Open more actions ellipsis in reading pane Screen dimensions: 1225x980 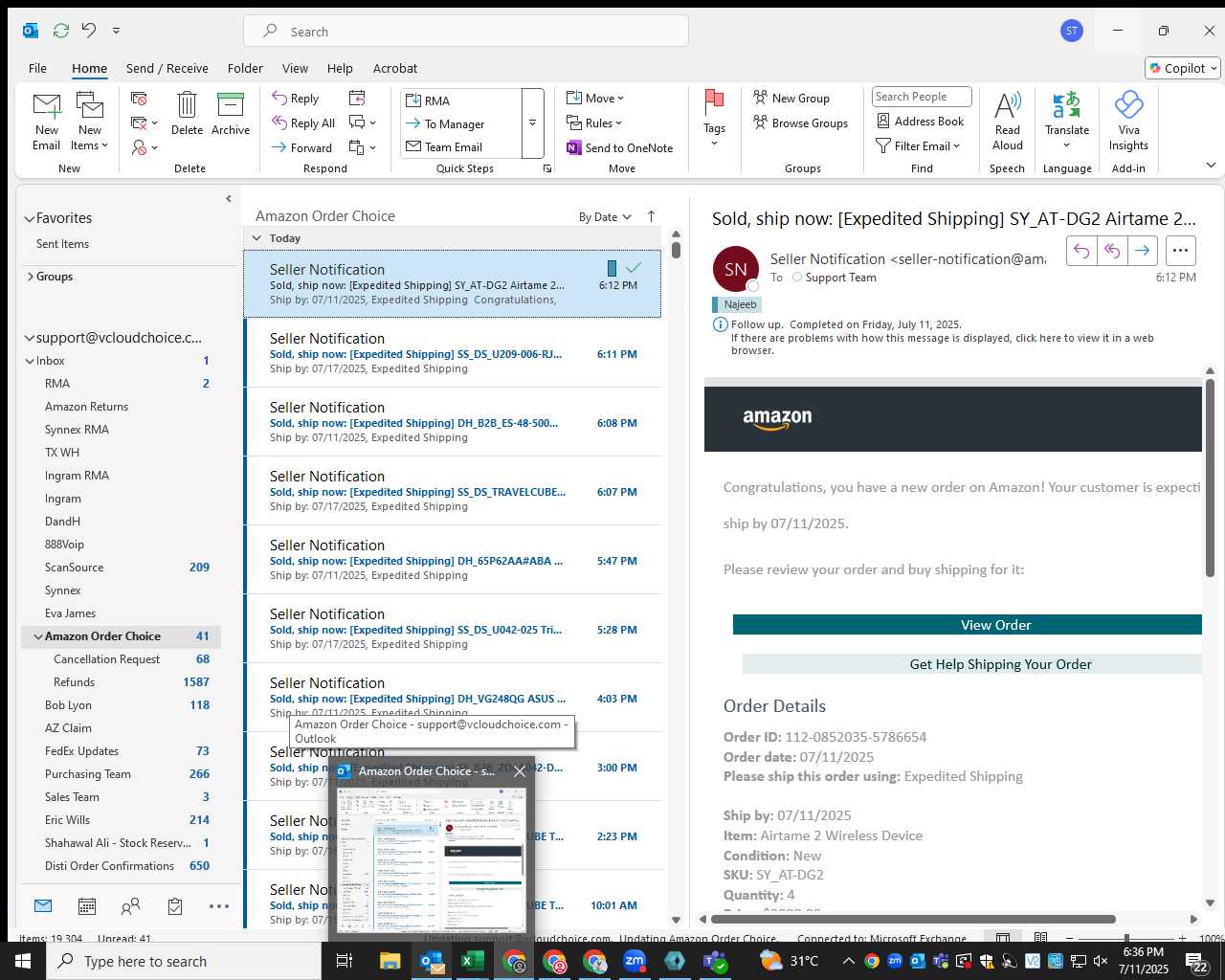(x=1181, y=251)
